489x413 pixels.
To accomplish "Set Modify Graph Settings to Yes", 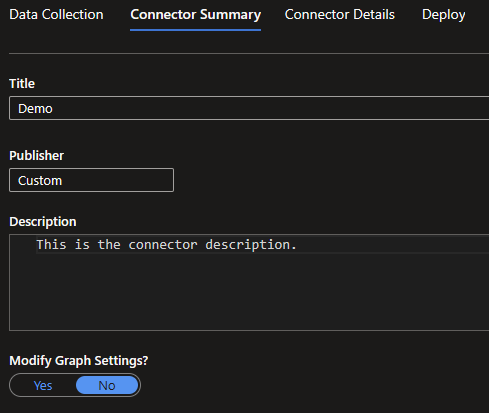I will coord(43,386).
